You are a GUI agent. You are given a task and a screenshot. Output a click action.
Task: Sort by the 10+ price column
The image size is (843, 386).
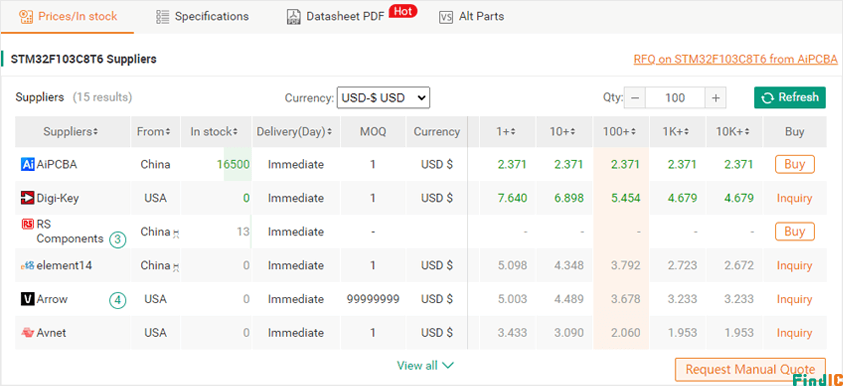pyautogui.click(x=563, y=132)
